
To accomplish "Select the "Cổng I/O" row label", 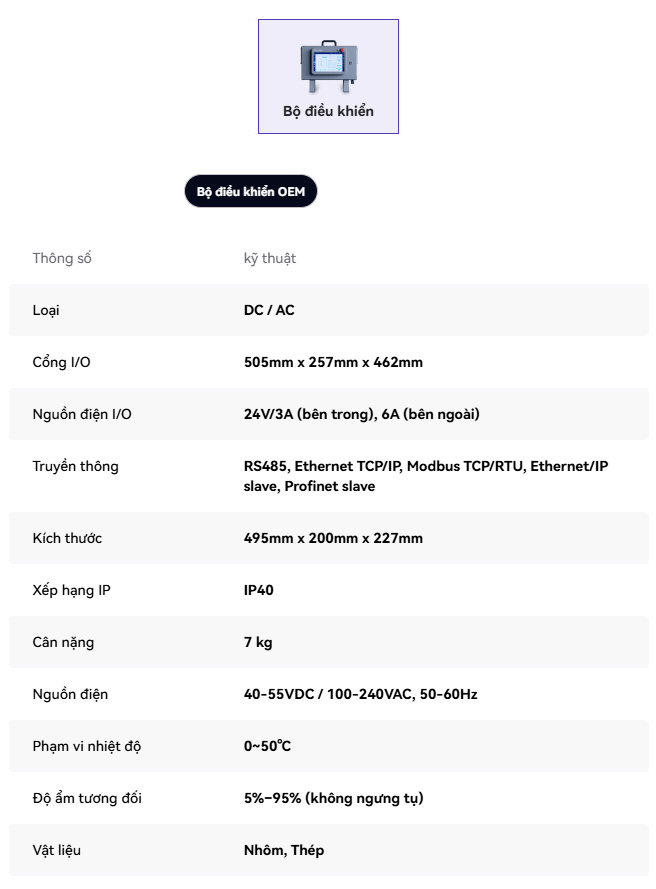I will pos(61,362).
